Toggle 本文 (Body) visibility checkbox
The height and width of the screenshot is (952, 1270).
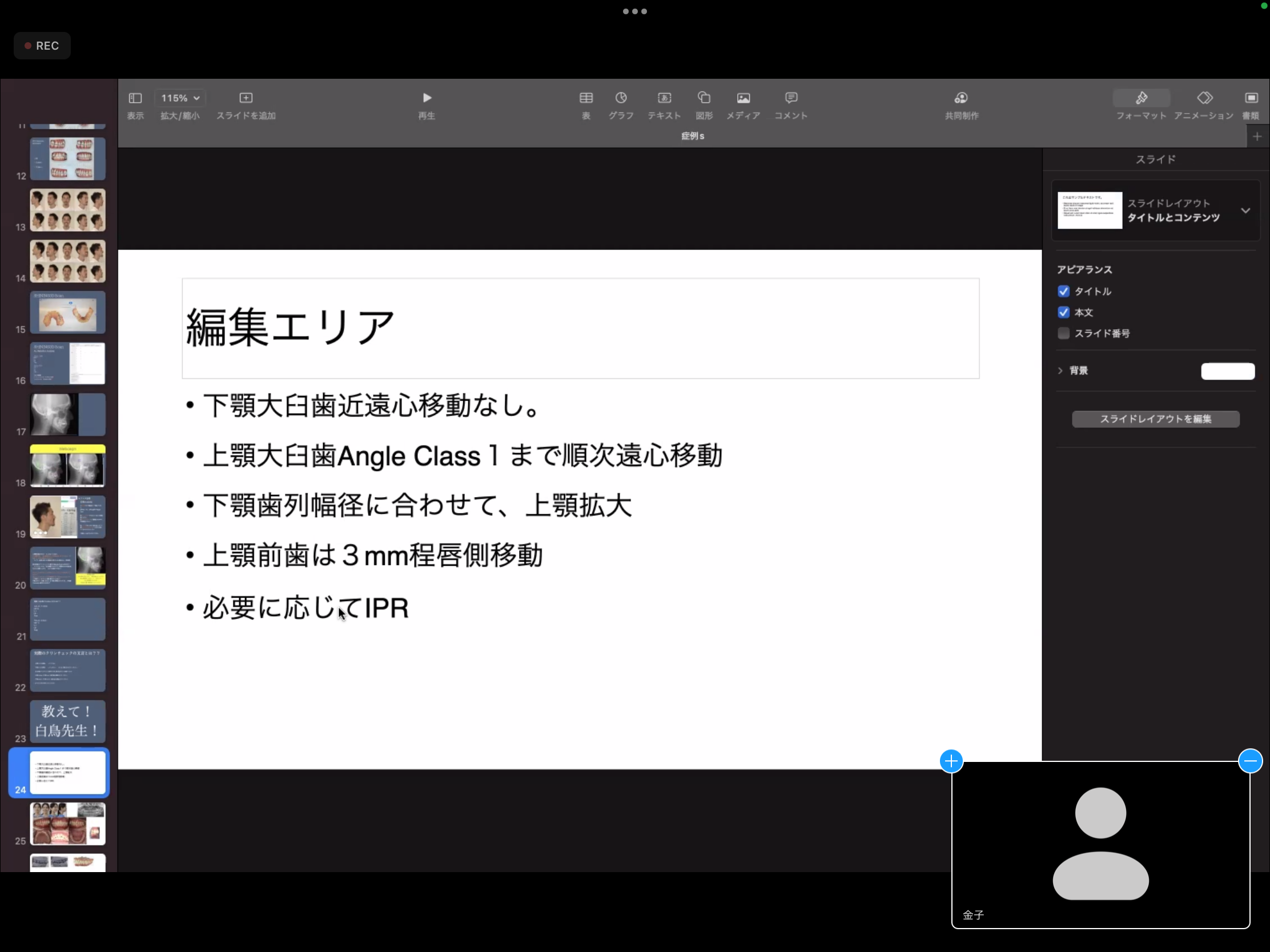(1063, 311)
